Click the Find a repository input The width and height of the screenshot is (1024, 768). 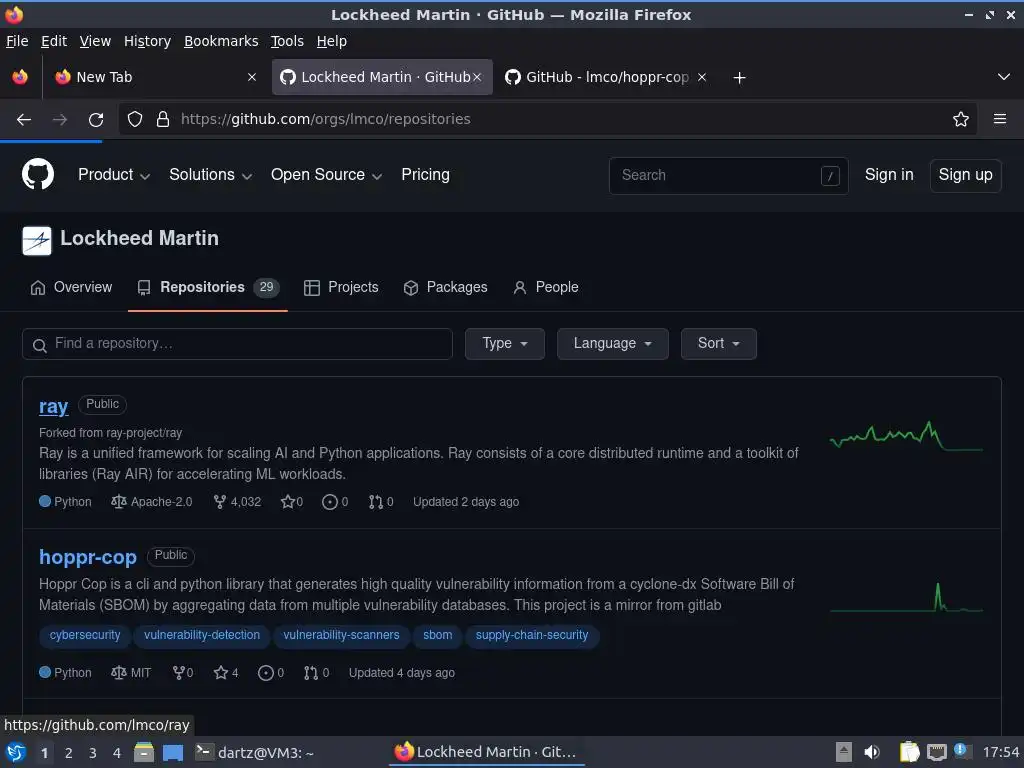pos(237,344)
